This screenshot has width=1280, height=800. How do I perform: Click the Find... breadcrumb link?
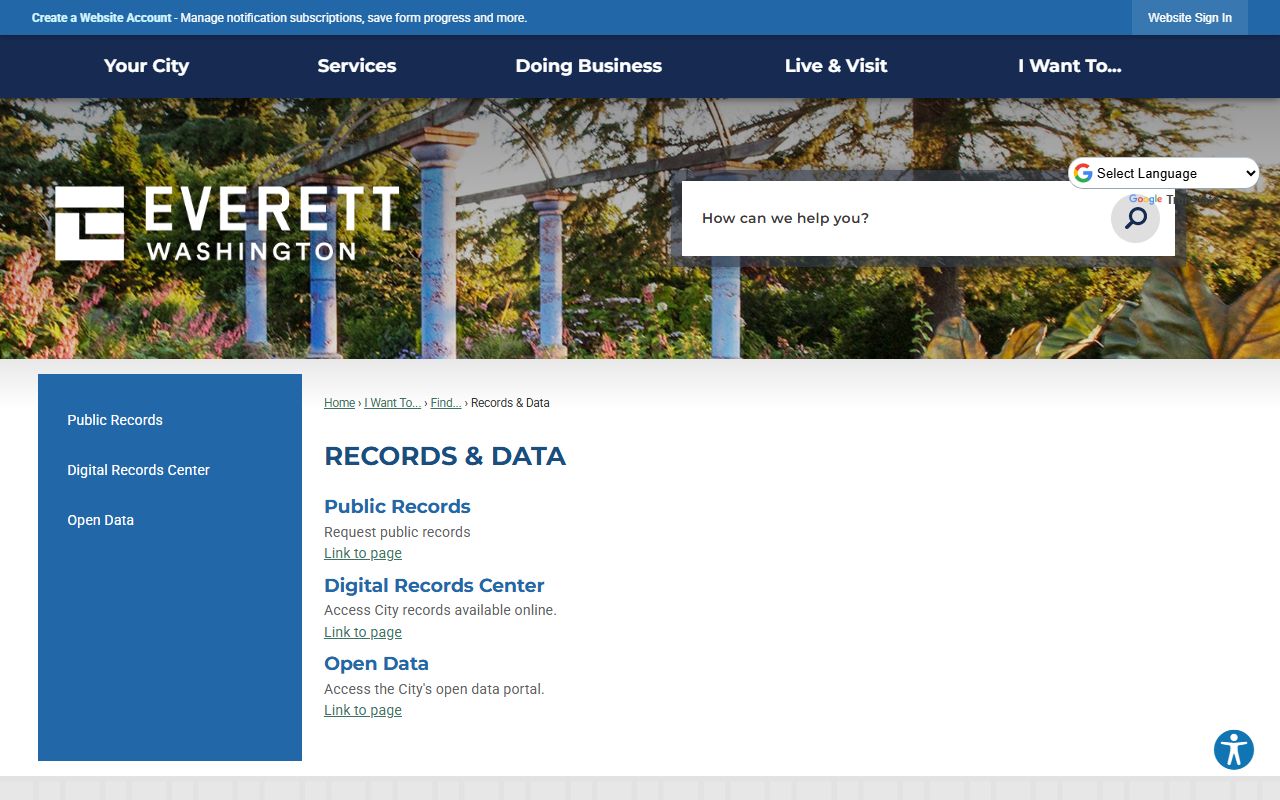click(446, 403)
